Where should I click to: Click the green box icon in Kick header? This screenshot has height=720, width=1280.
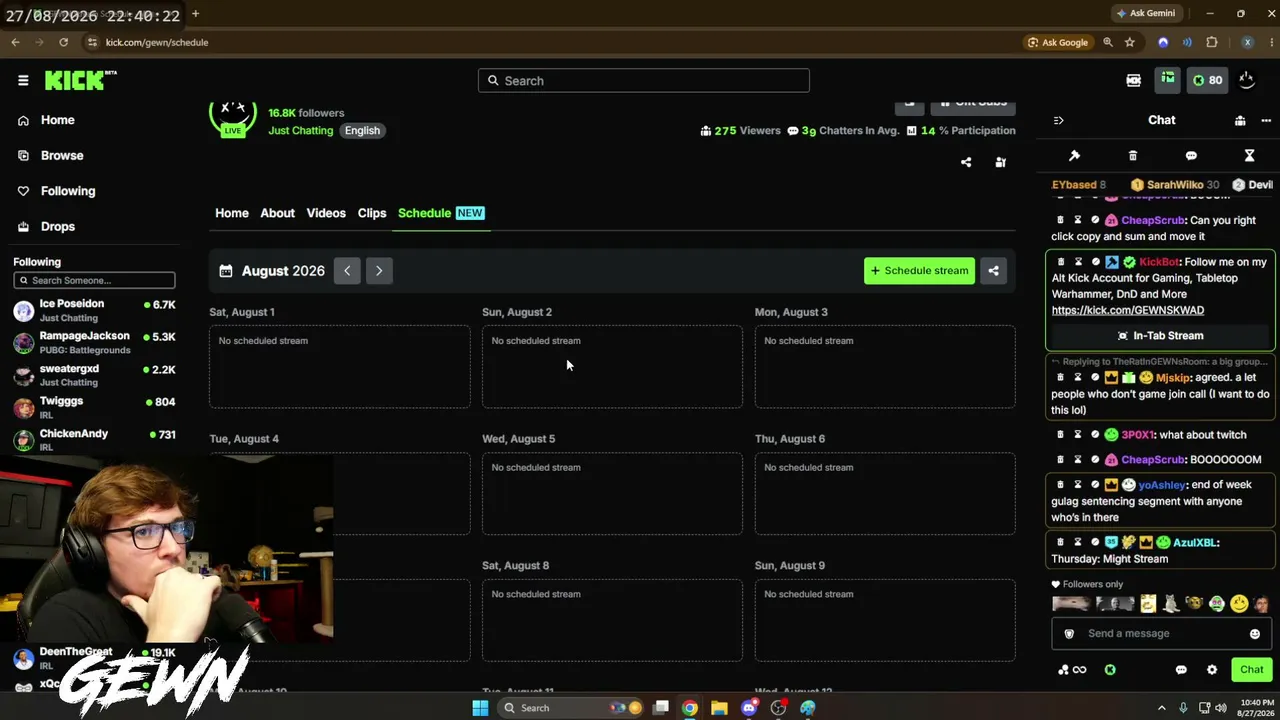pos(1167,80)
